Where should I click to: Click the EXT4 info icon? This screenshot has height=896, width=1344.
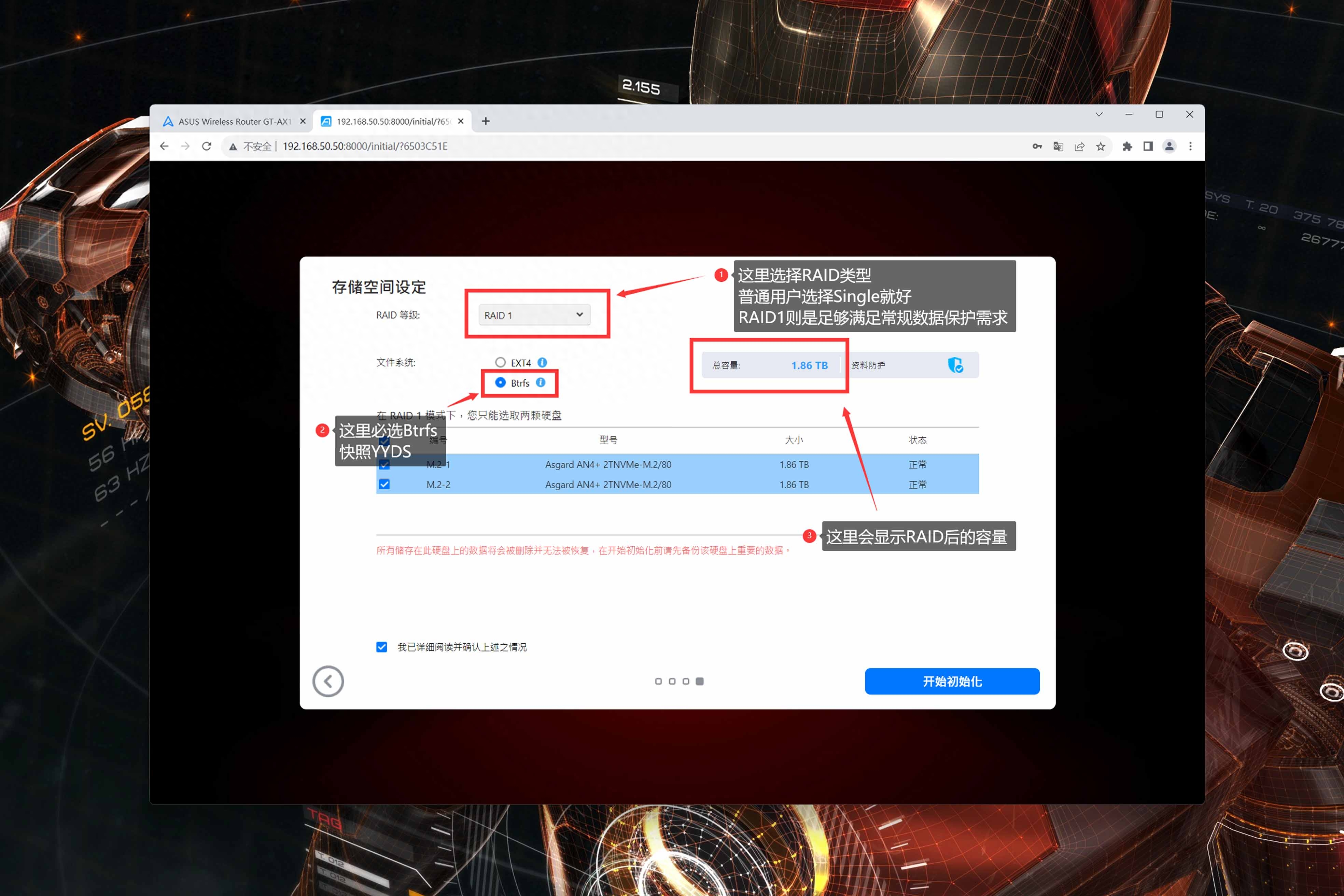point(542,362)
